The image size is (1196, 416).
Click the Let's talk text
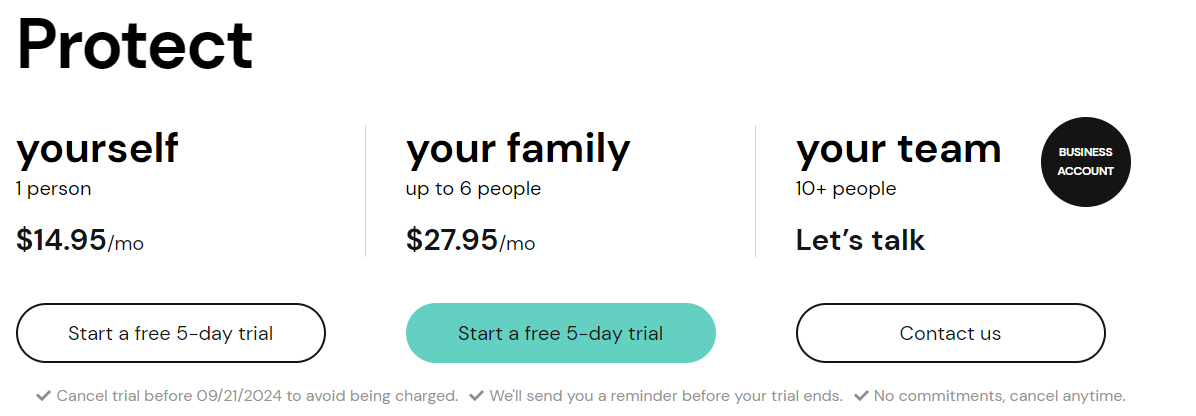click(860, 240)
